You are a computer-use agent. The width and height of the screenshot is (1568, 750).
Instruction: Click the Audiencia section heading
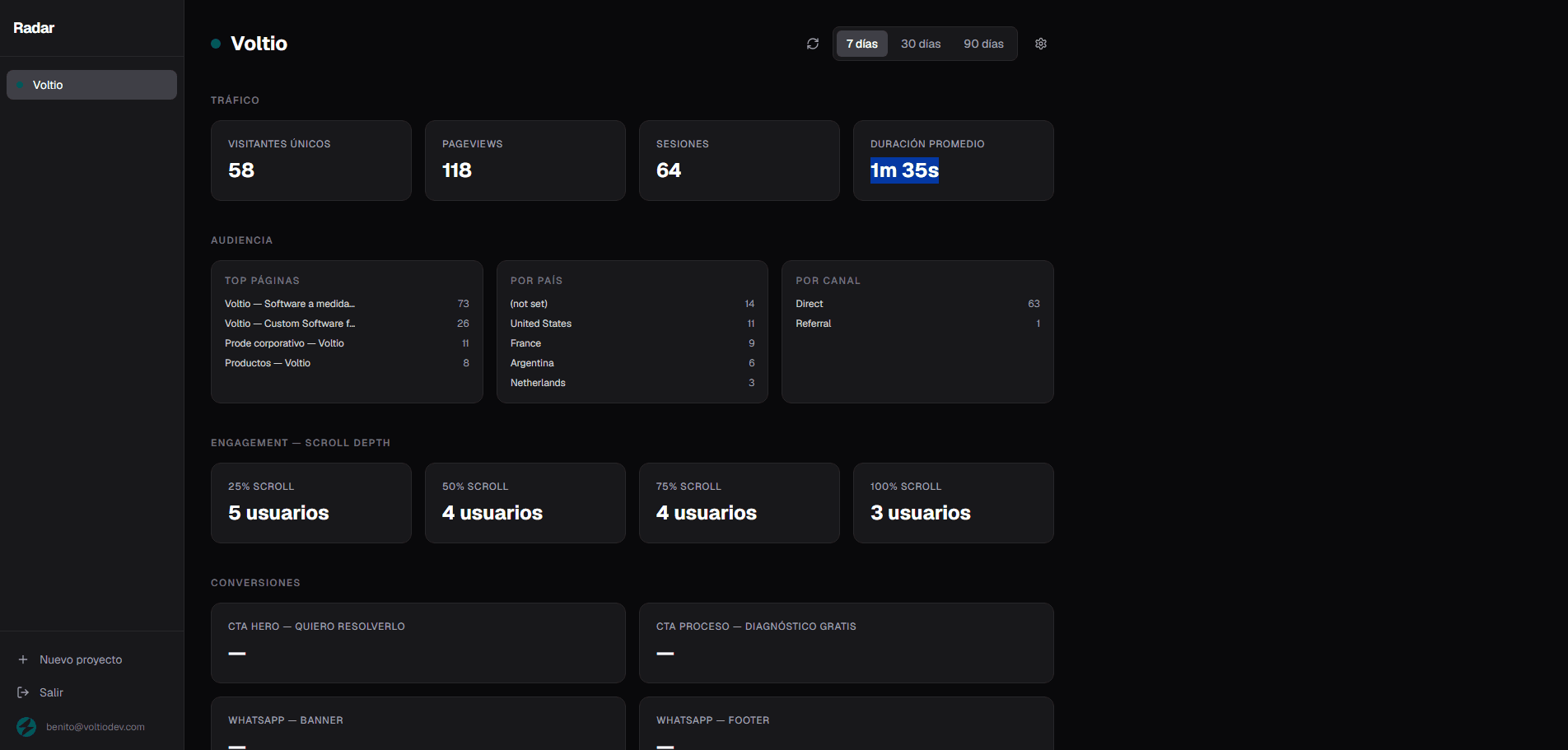[241, 240]
